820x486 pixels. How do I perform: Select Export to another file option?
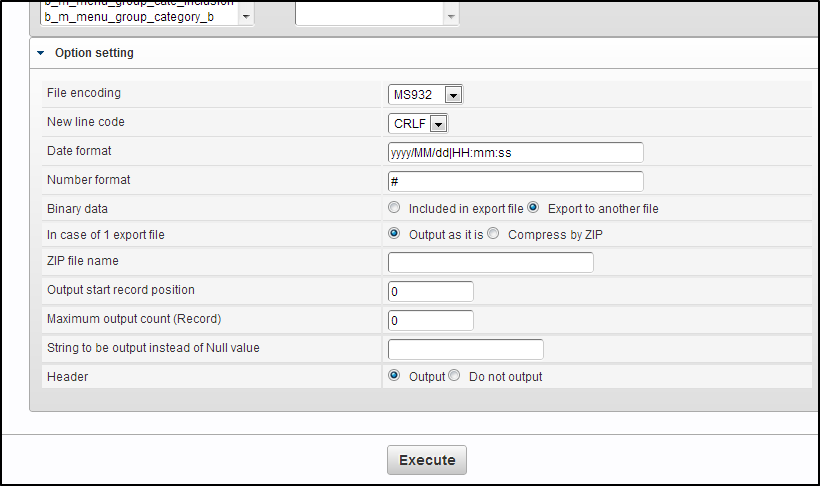(534, 208)
